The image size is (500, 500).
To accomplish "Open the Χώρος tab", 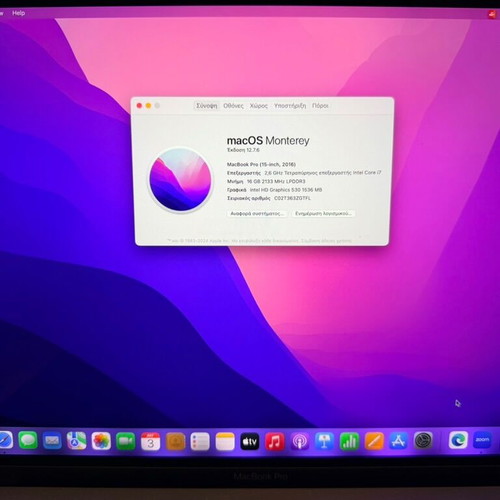I will 259,106.
